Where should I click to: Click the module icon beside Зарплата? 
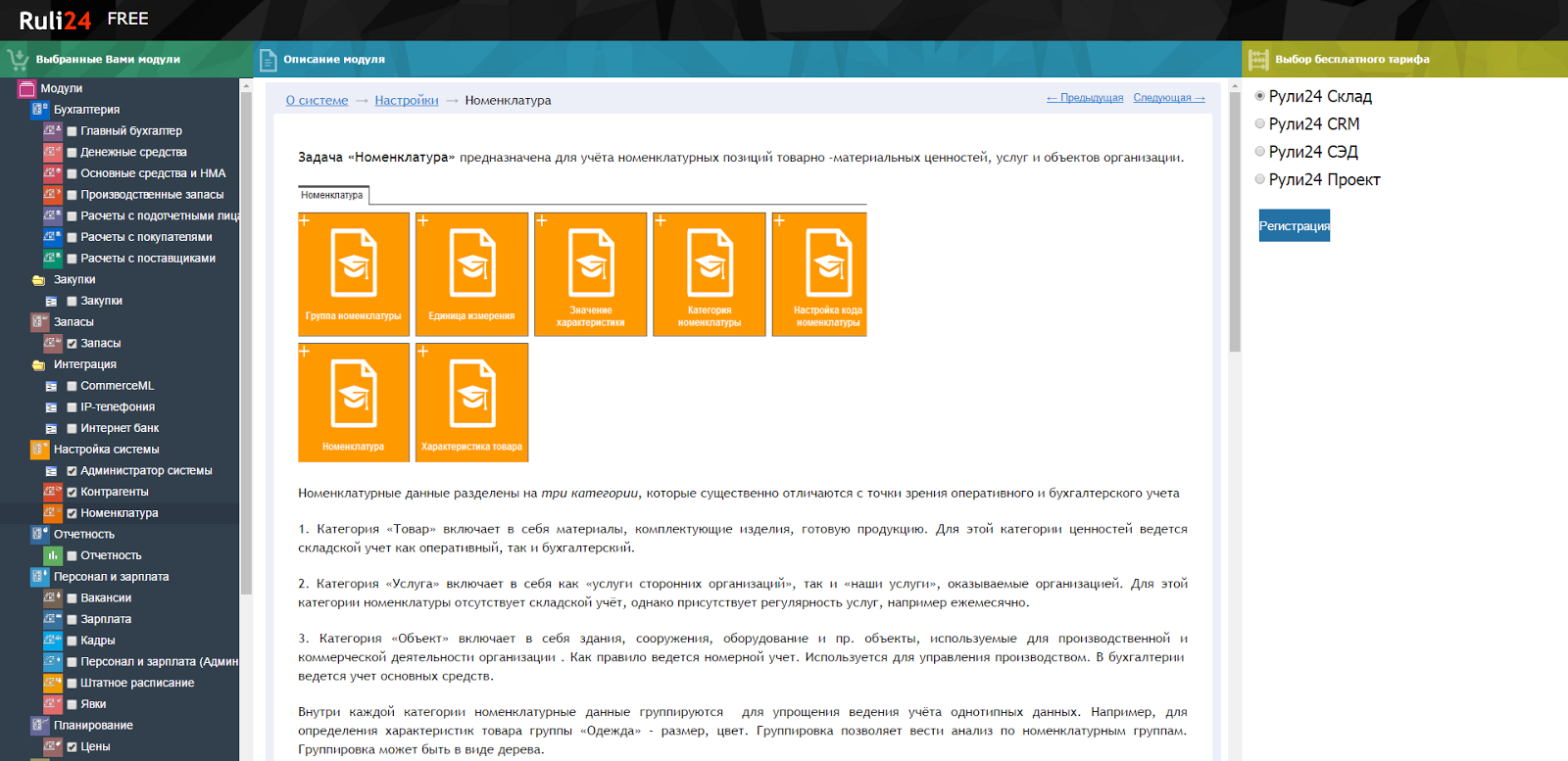point(53,619)
